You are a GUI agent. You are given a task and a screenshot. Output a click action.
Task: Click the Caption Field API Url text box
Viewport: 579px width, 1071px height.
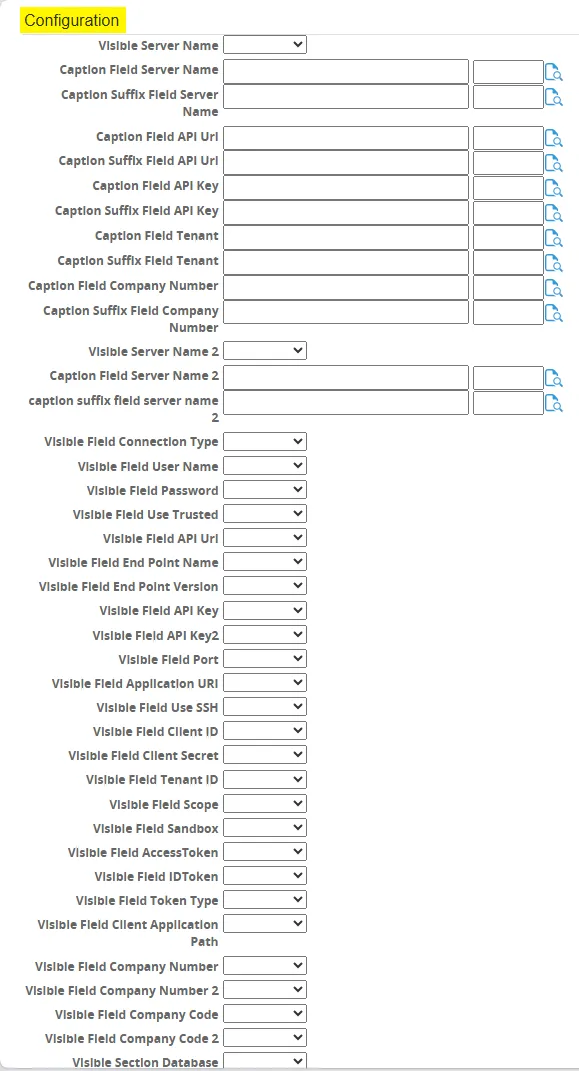pos(346,138)
